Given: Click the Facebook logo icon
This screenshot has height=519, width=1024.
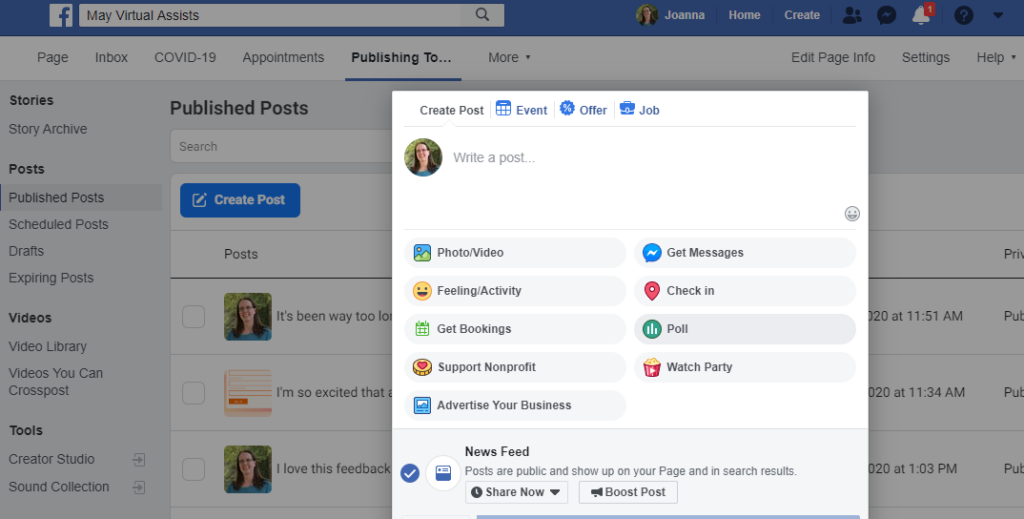Looking at the screenshot, I should pyautogui.click(x=61, y=15).
